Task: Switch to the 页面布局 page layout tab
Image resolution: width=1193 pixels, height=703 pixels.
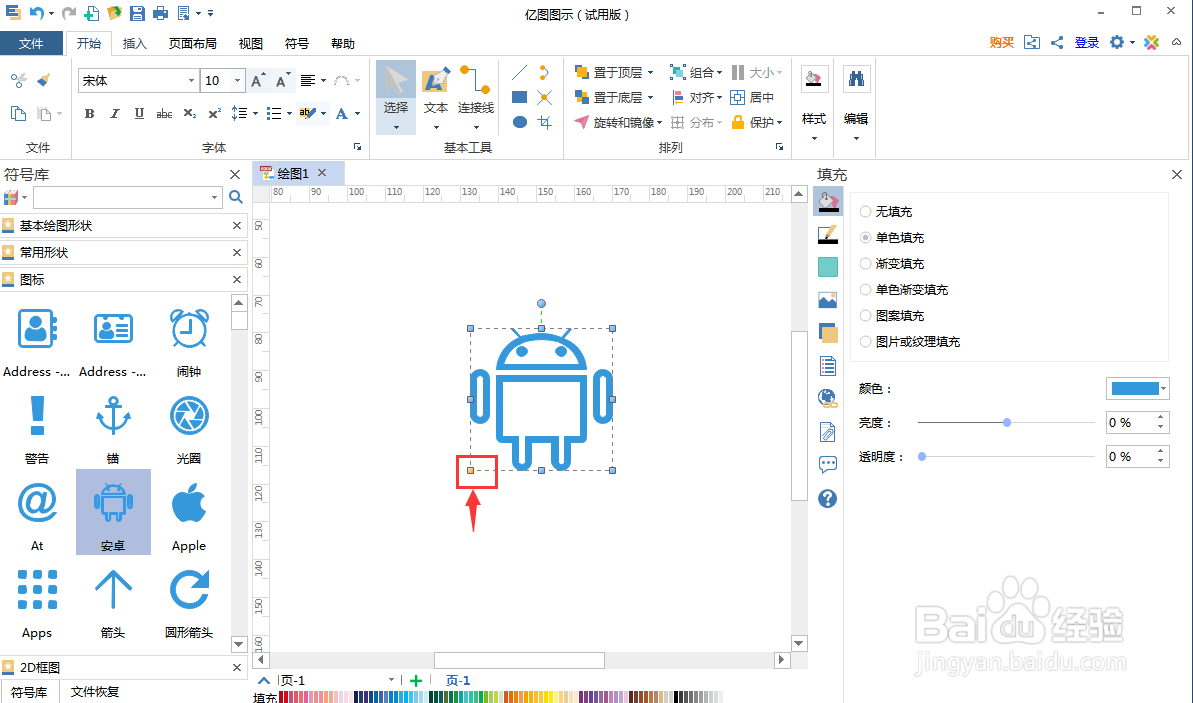Action: (192, 43)
